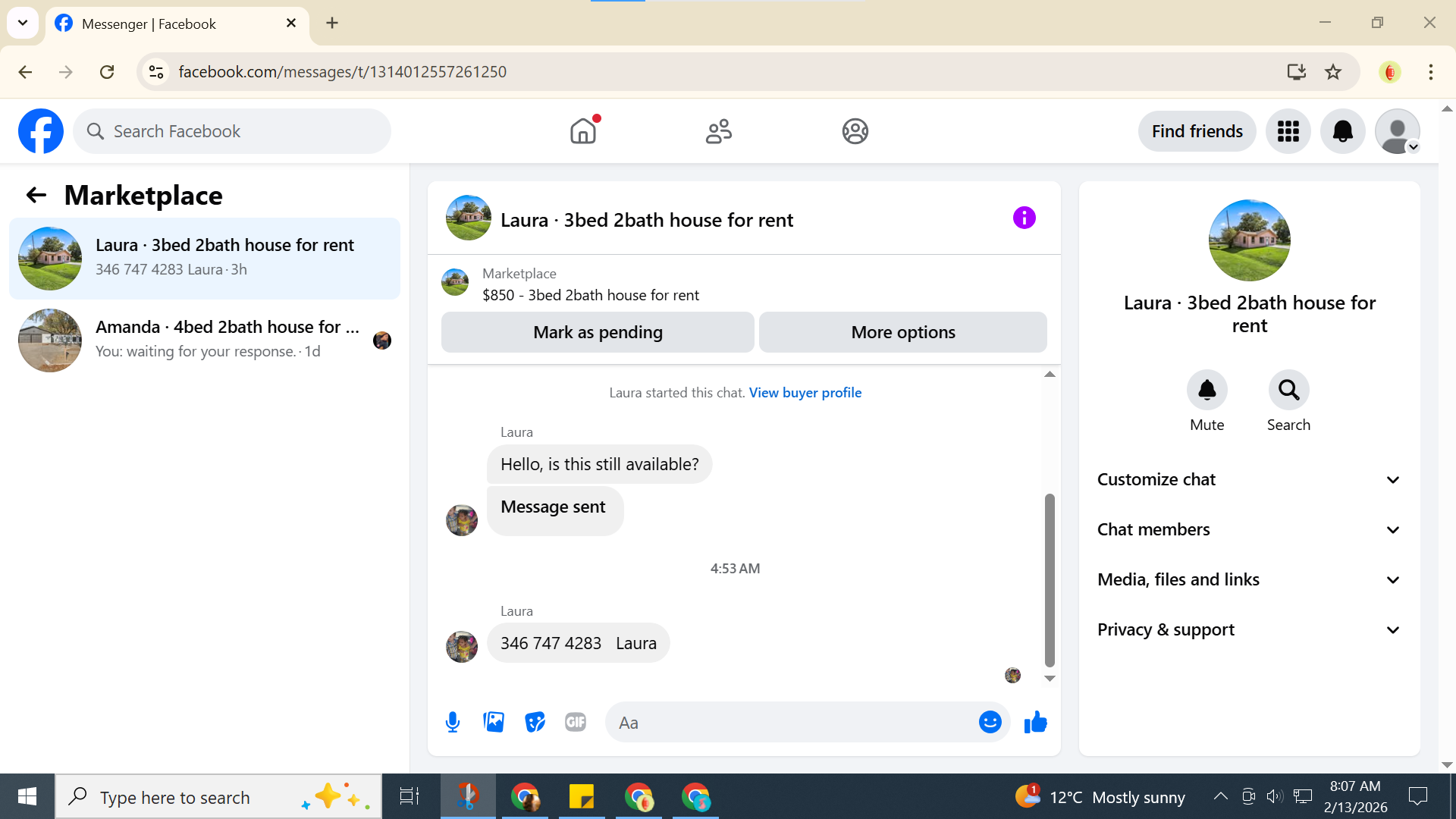Expand Media, files and links
Viewport: 1456px width, 819px height.
(1248, 579)
